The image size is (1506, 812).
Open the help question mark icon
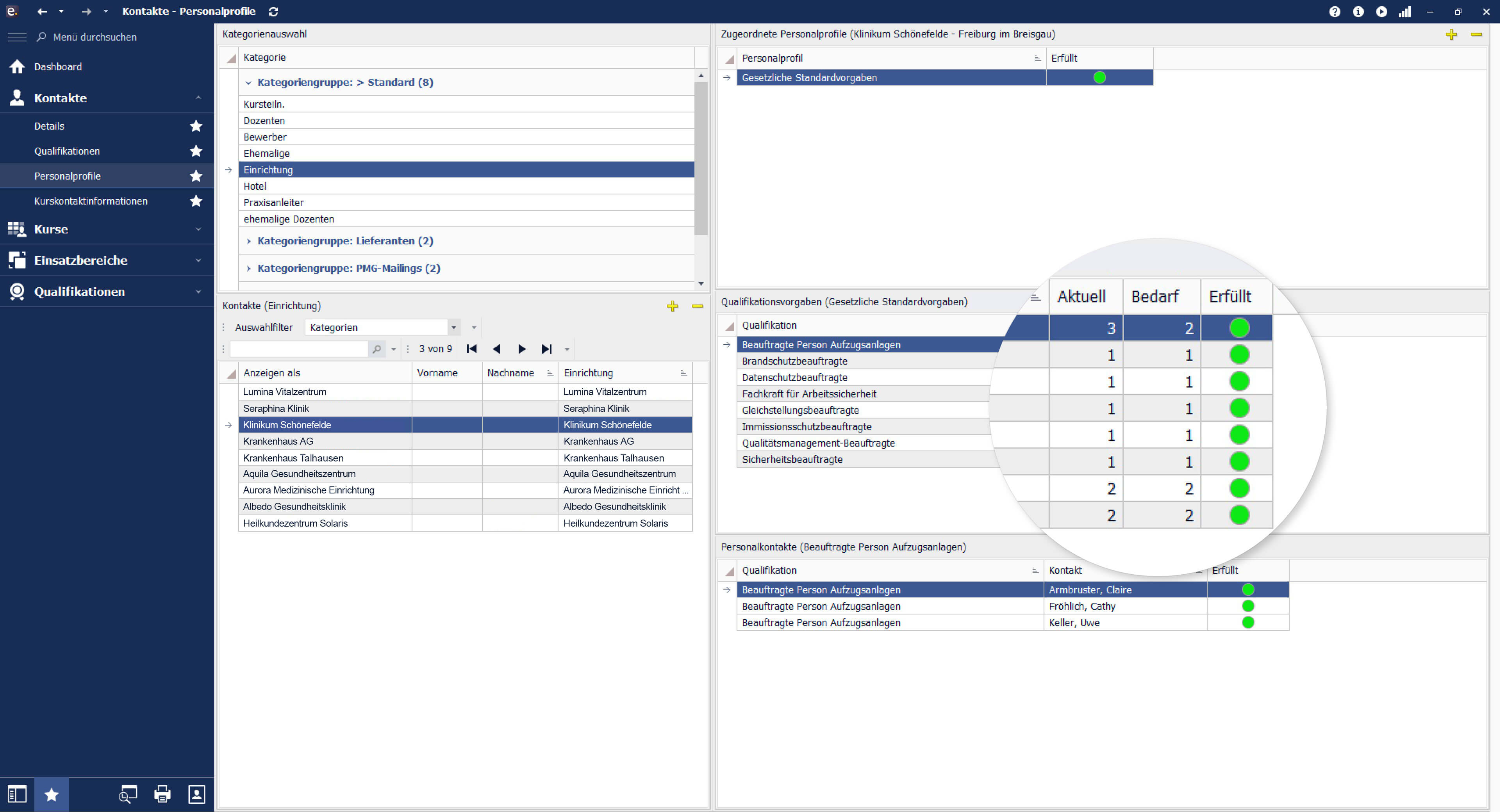click(x=1334, y=11)
